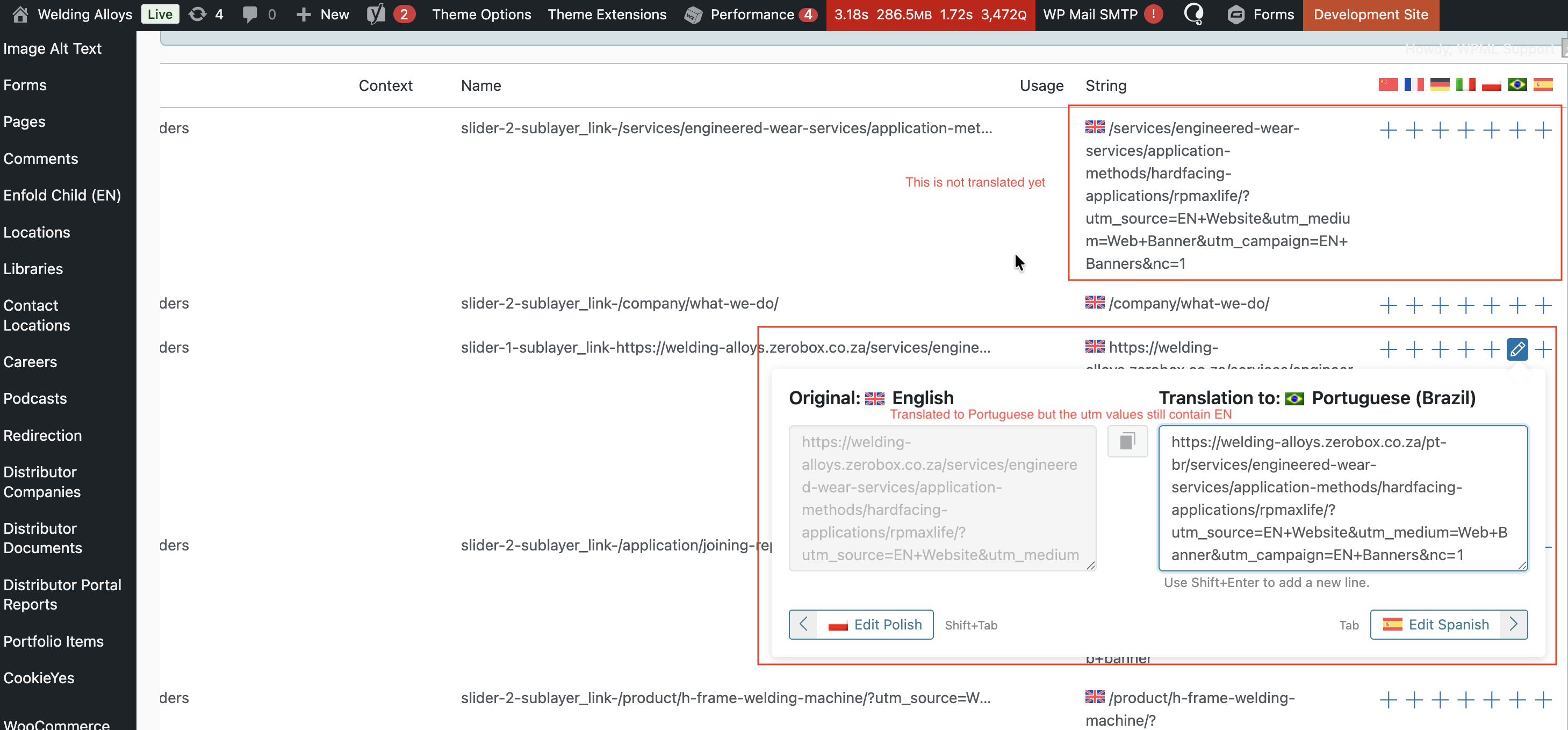Open the WooCommerce sidebar menu
Viewport: 1568px width, 730px height.
click(56, 724)
